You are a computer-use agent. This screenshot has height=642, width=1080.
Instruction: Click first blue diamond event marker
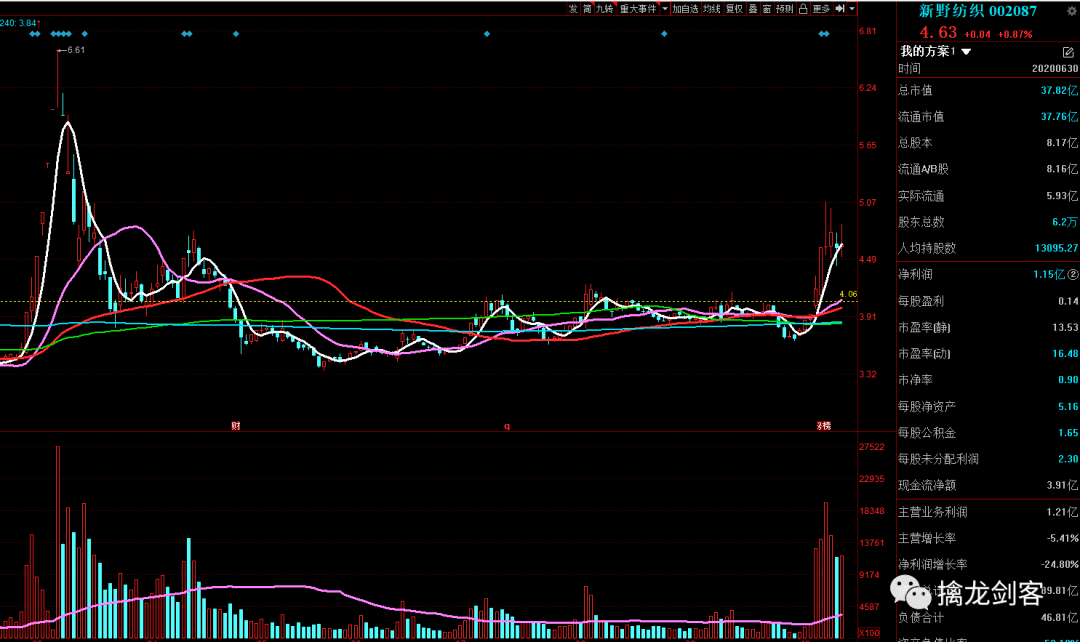(33, 34)
